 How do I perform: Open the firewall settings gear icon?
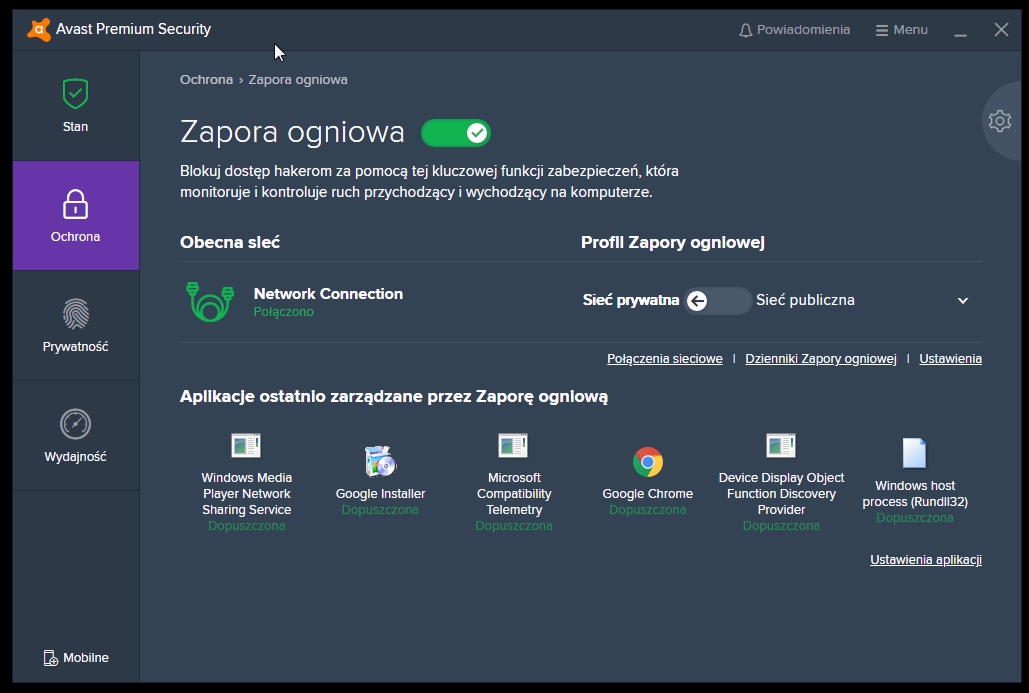(x=999, y=121)
